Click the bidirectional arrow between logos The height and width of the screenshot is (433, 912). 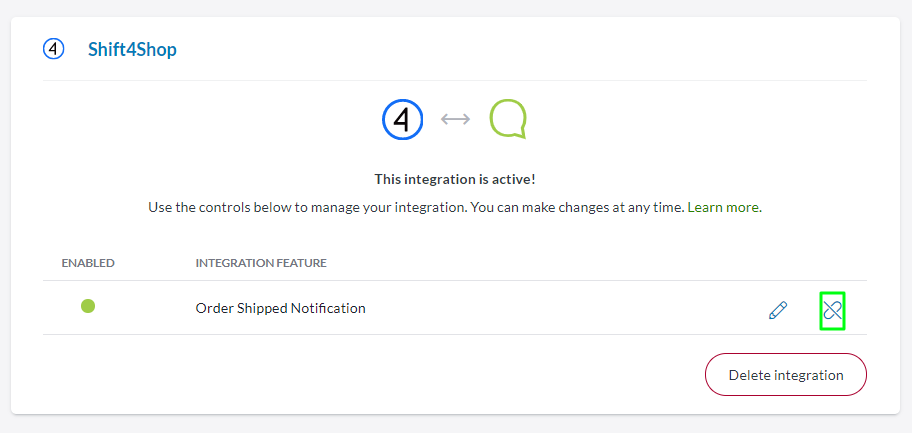coord(455,119)
